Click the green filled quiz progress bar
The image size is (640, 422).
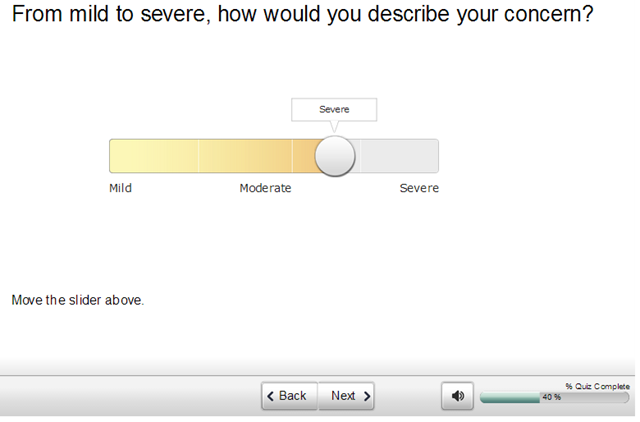tap(508, 397)
